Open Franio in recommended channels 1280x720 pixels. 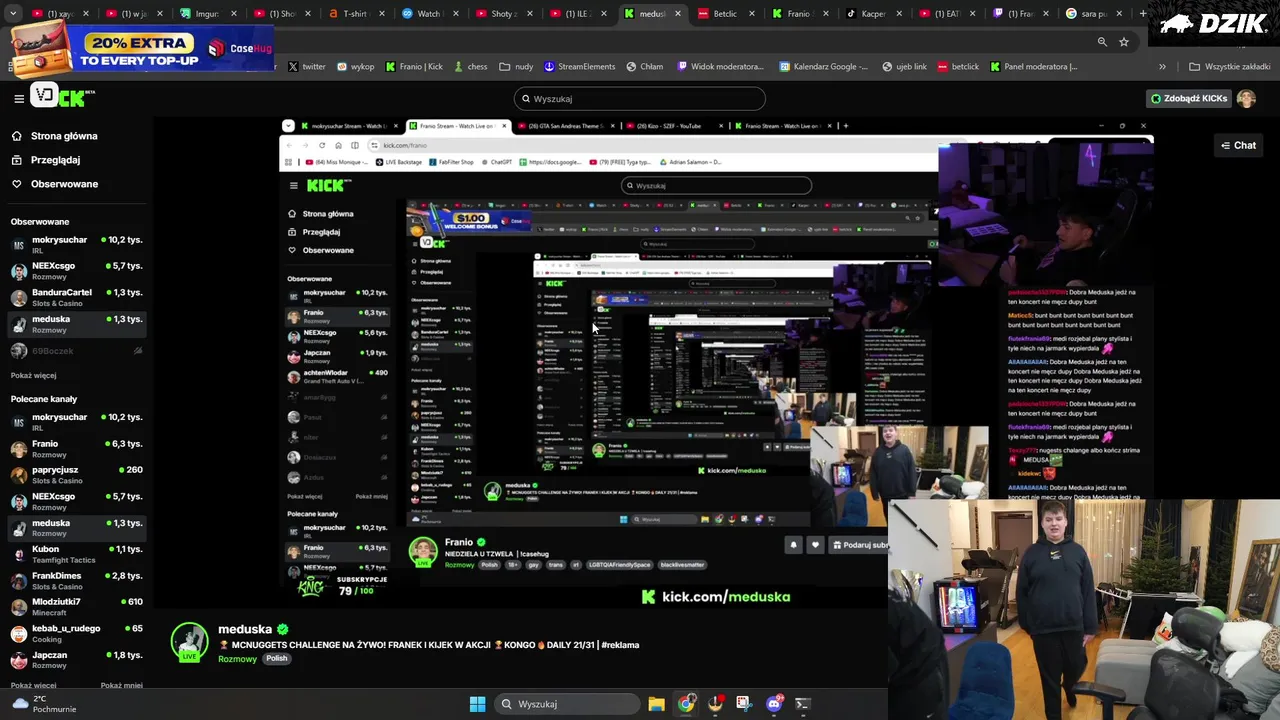pos(76,449)
